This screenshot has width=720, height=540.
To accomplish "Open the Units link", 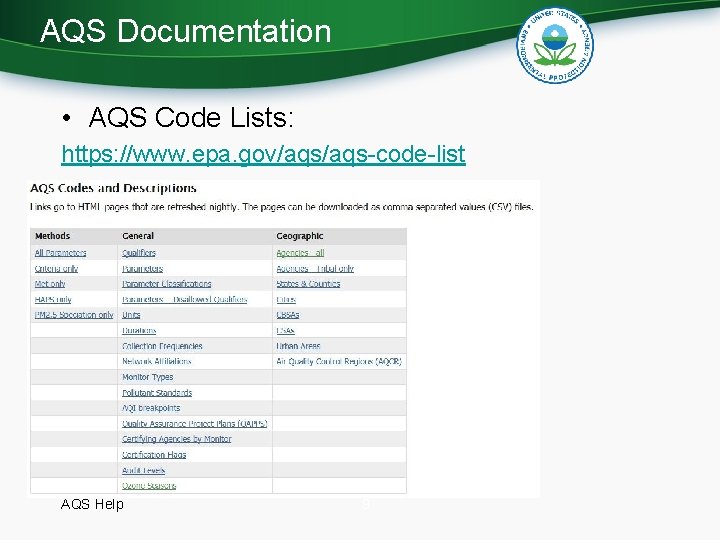I will (131, 315).
